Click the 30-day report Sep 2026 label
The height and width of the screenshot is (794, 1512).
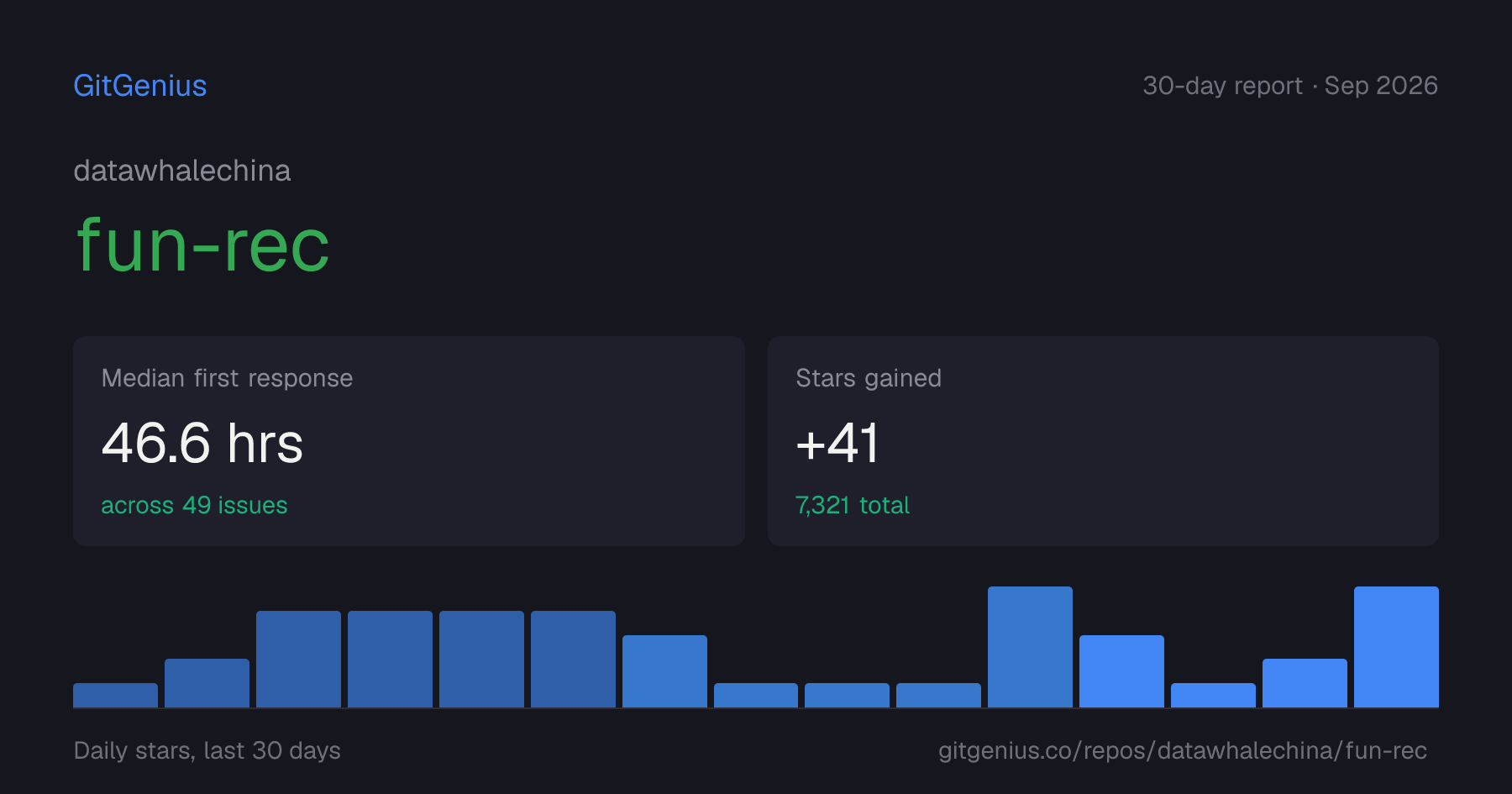[x=1290, y=86]
